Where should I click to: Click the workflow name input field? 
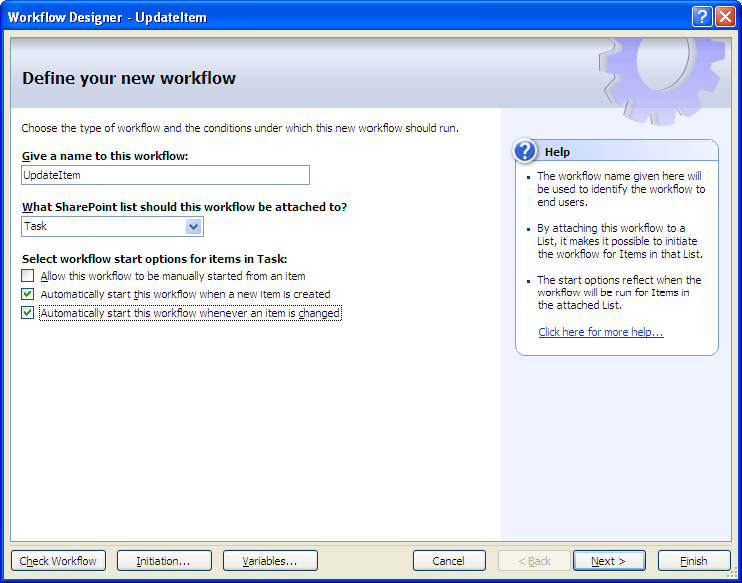pos(166,175)
